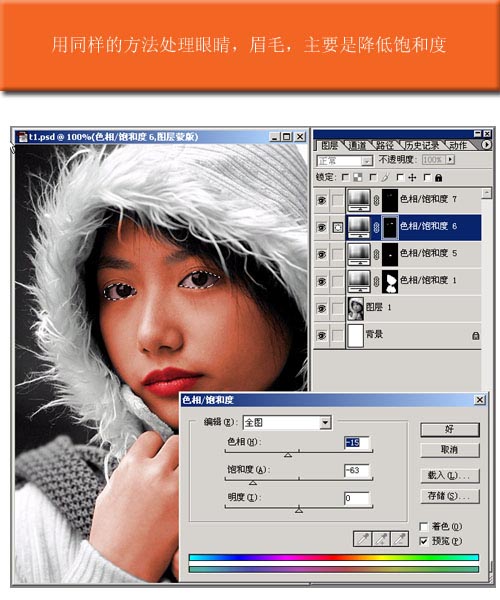Click the lock icon on 背景 layer

pos(476,336)
